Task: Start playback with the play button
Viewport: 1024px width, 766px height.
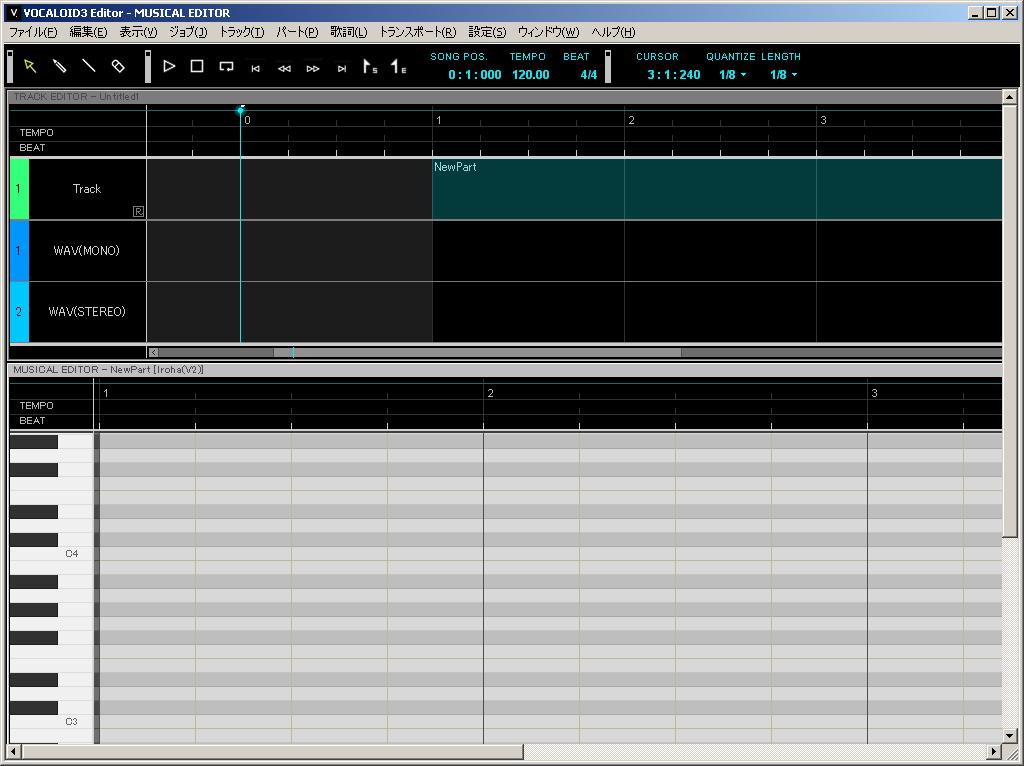Action: (x=169, y=66)
